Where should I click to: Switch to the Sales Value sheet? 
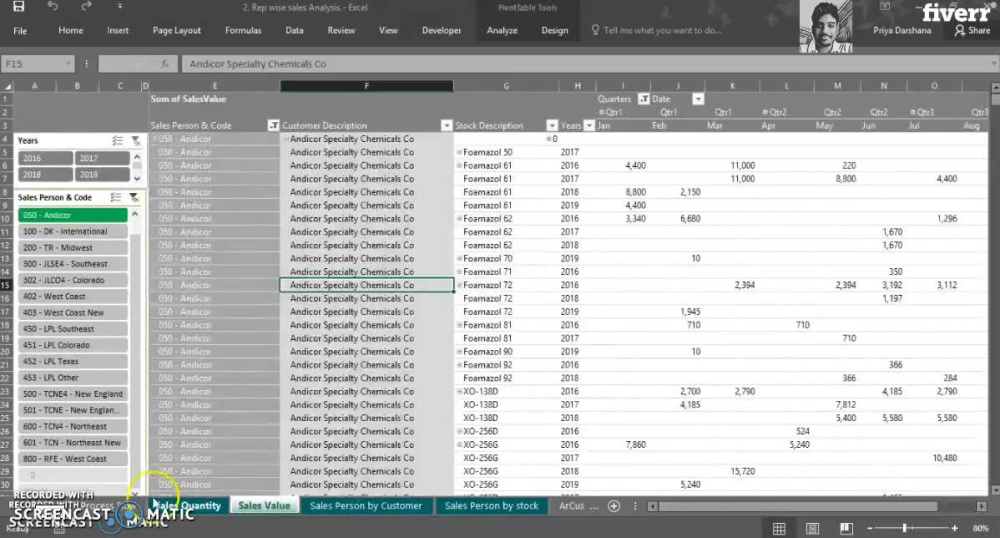pyautogui.click(x=264, y=505)
